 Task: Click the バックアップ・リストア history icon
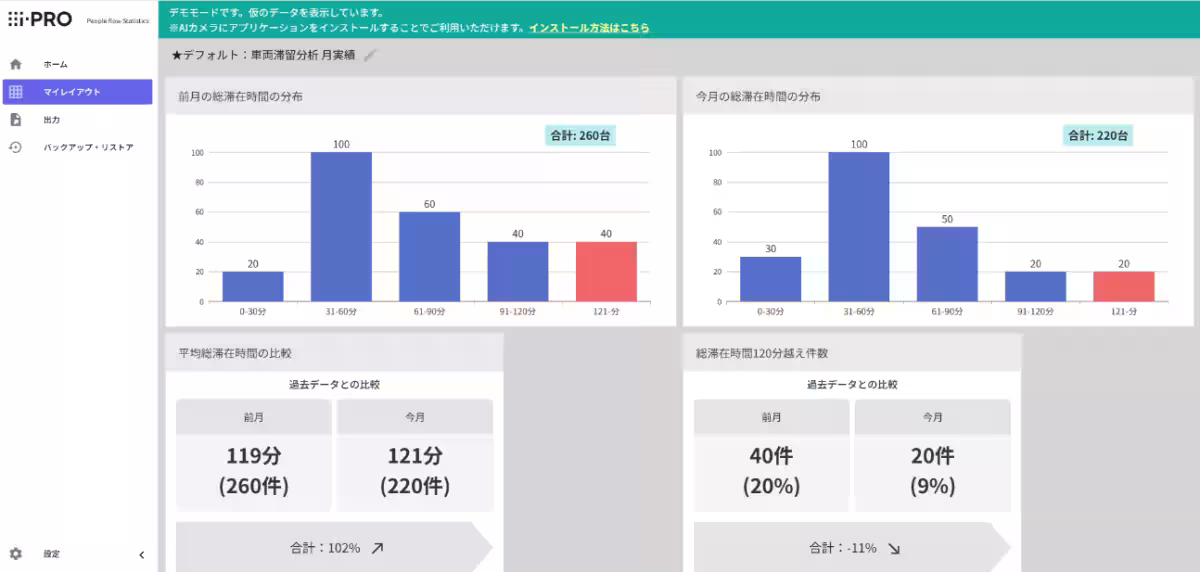(x=15, y=147)
